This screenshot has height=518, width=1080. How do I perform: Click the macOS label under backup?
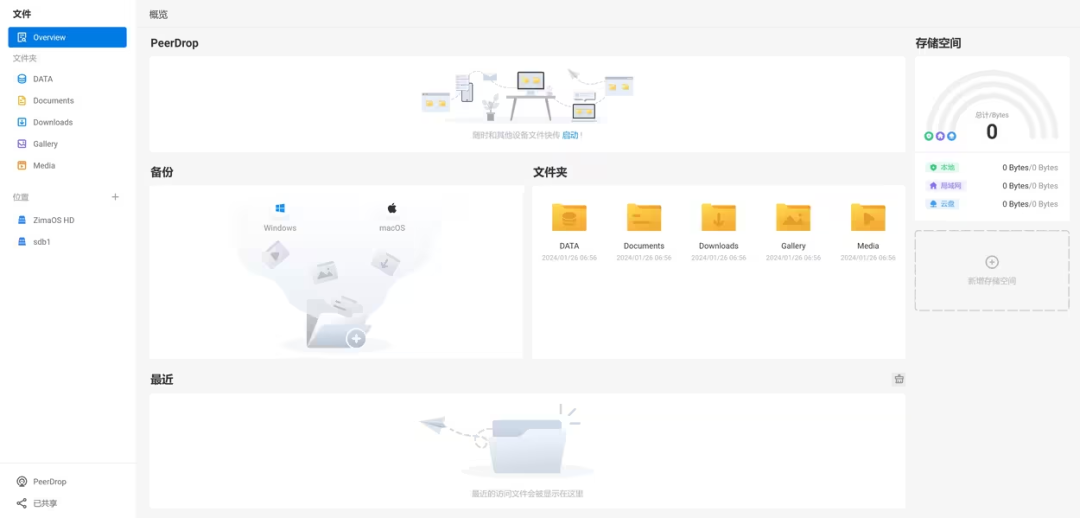coord(392,227)
